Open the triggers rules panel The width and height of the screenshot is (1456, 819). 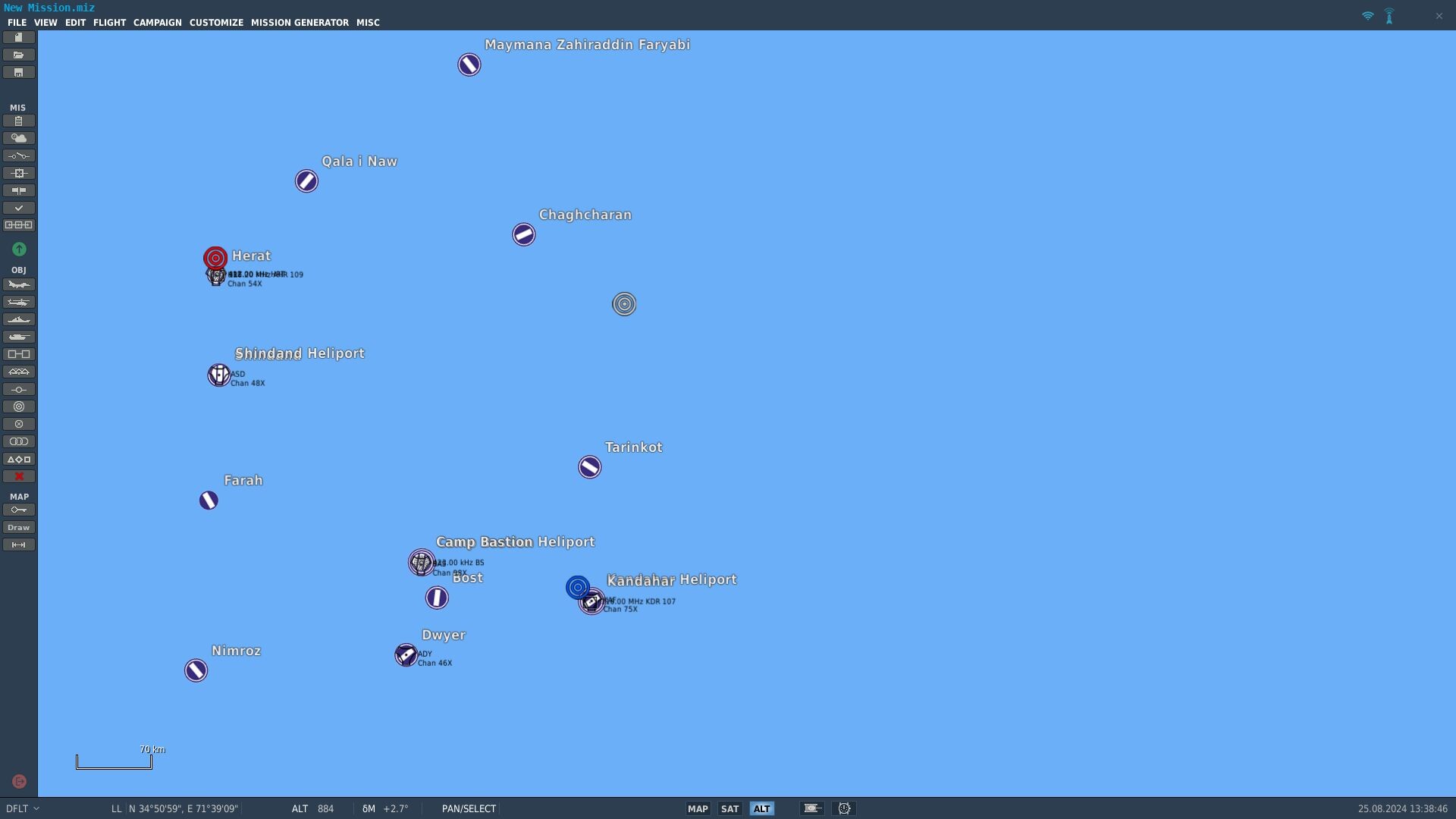18,155
